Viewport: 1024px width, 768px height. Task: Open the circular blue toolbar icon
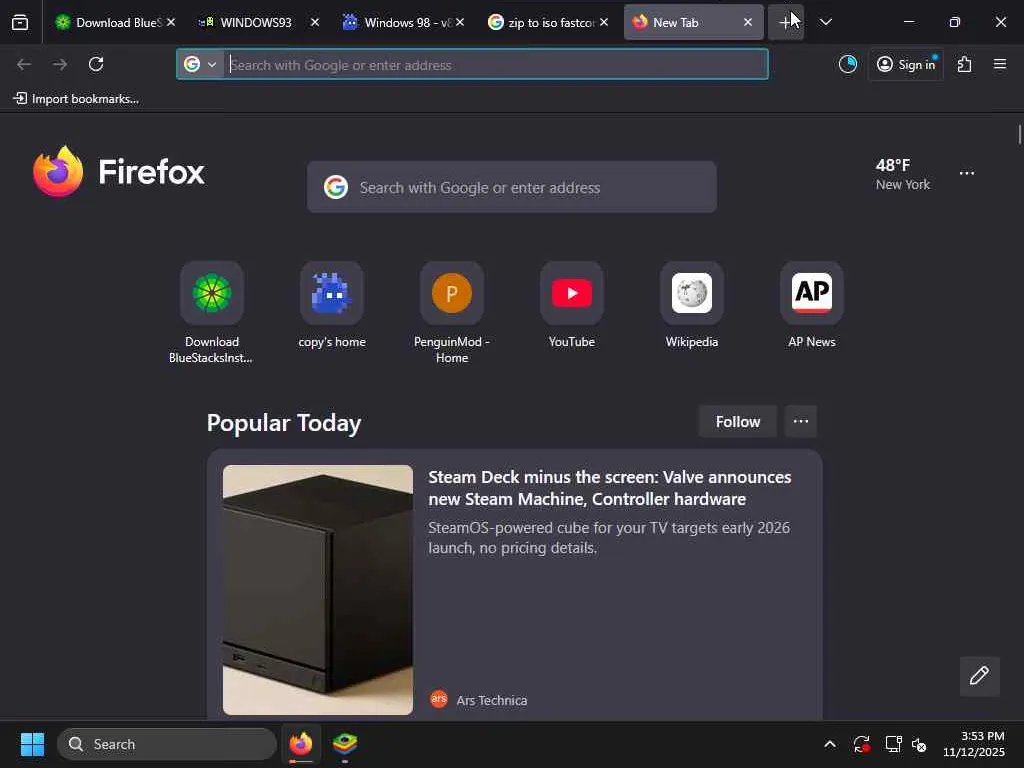(848, 64)
